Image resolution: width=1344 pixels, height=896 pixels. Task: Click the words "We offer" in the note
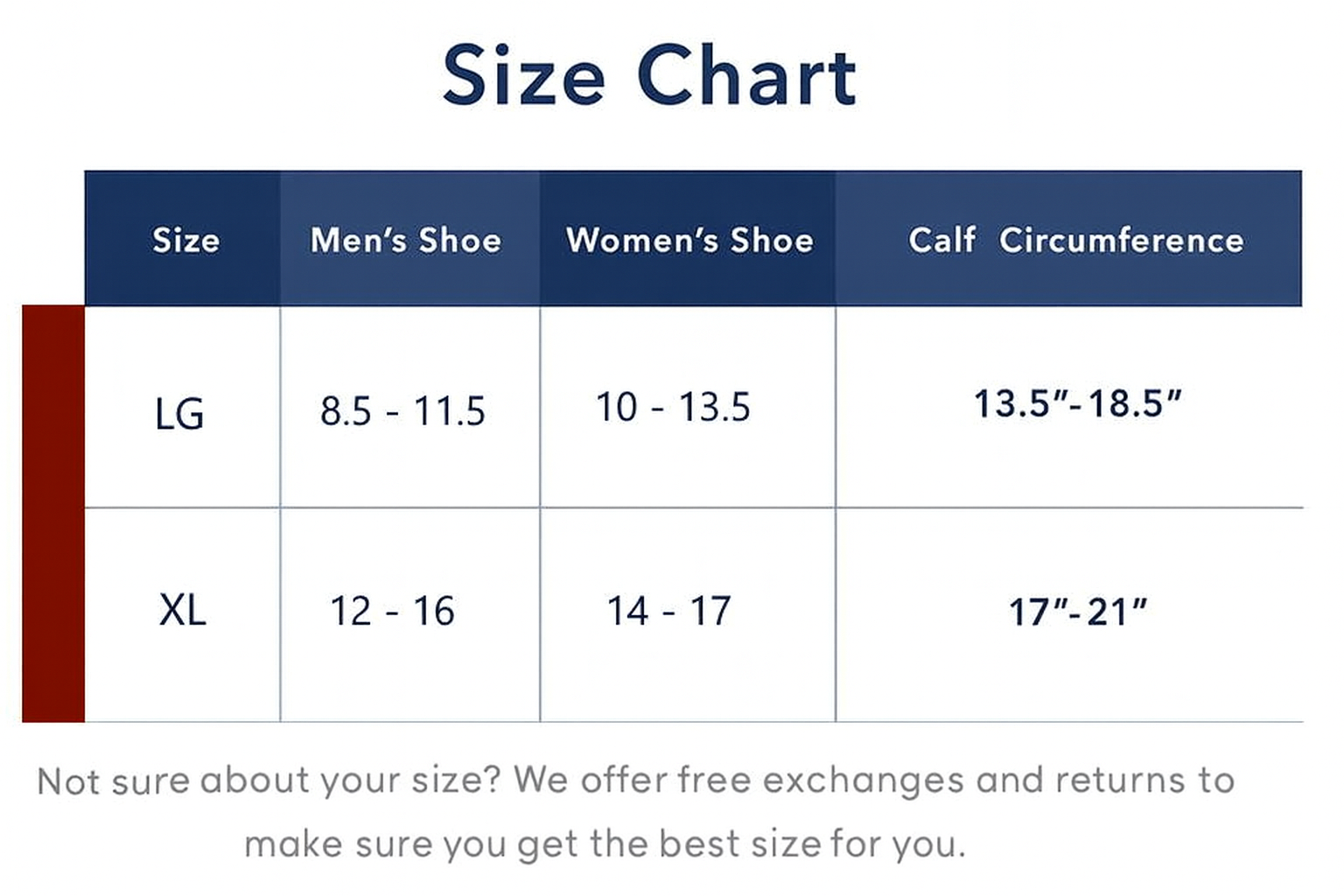(584, 780)
